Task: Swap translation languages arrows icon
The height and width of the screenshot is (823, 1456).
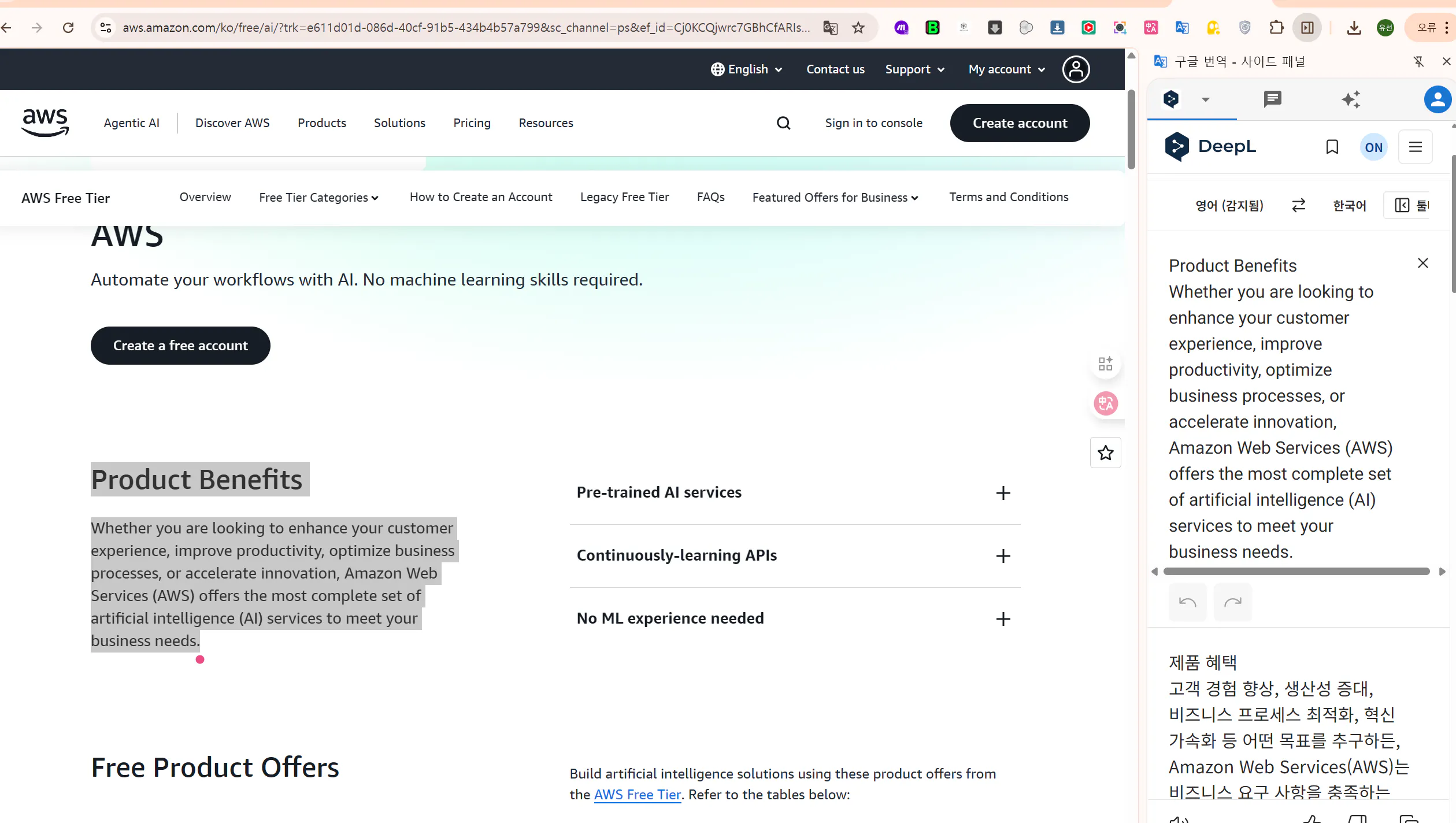Action: coord(1298,205)
